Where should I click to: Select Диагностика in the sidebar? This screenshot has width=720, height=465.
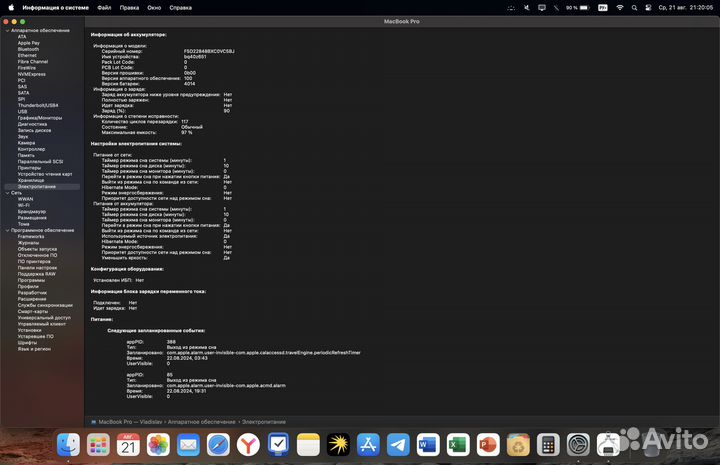32,124
